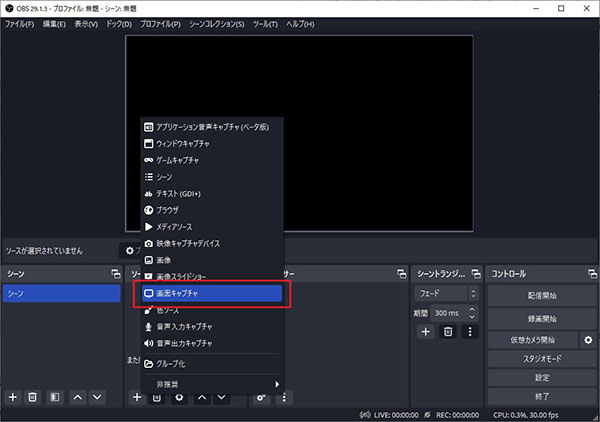Adjust the 300 ms duration stepper
600x422 pixels.
pyautogui.click(x=471, y=313)
